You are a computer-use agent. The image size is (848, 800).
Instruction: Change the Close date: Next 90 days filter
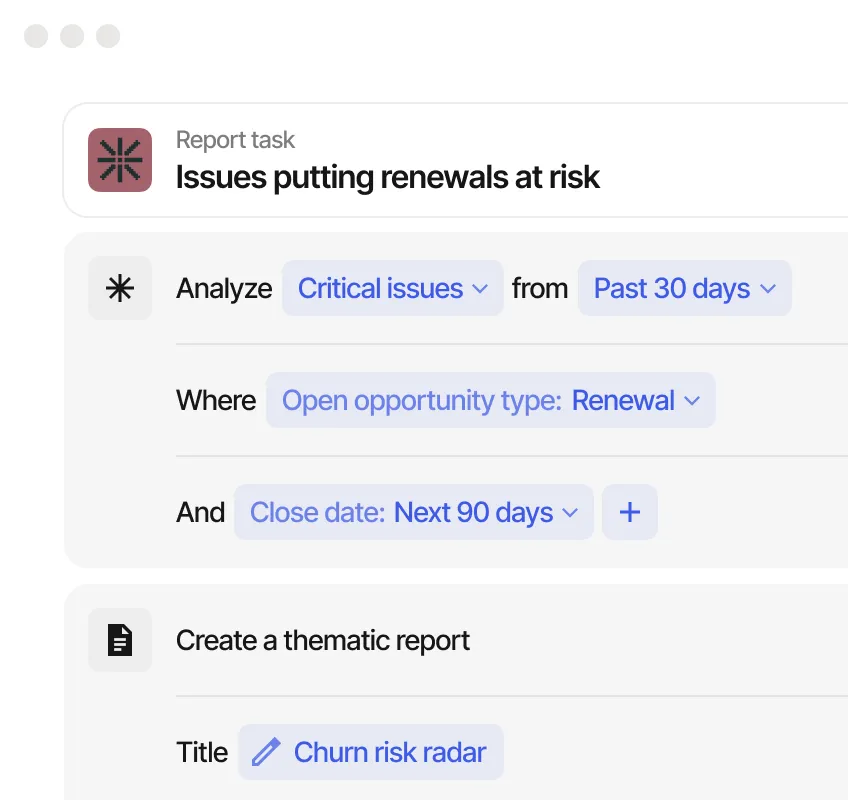click(x=413, y=512)
